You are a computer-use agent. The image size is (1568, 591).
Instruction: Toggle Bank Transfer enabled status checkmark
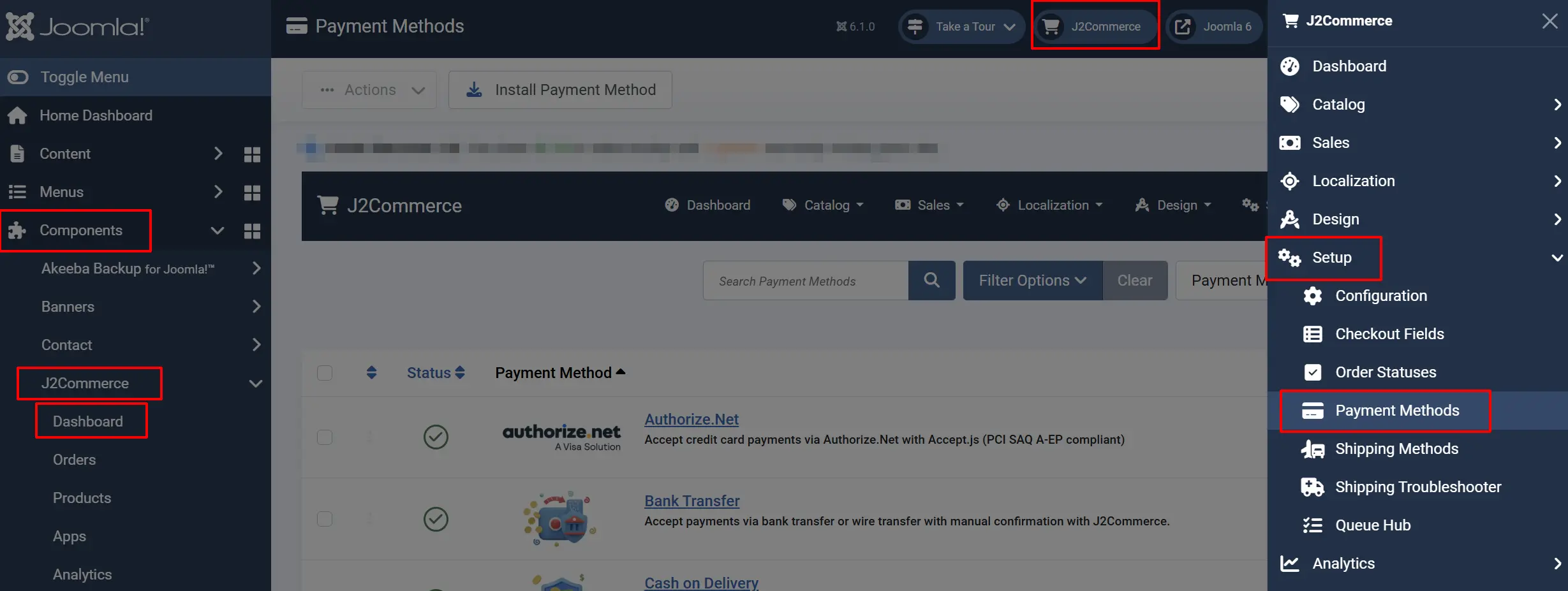pos(436,519)
